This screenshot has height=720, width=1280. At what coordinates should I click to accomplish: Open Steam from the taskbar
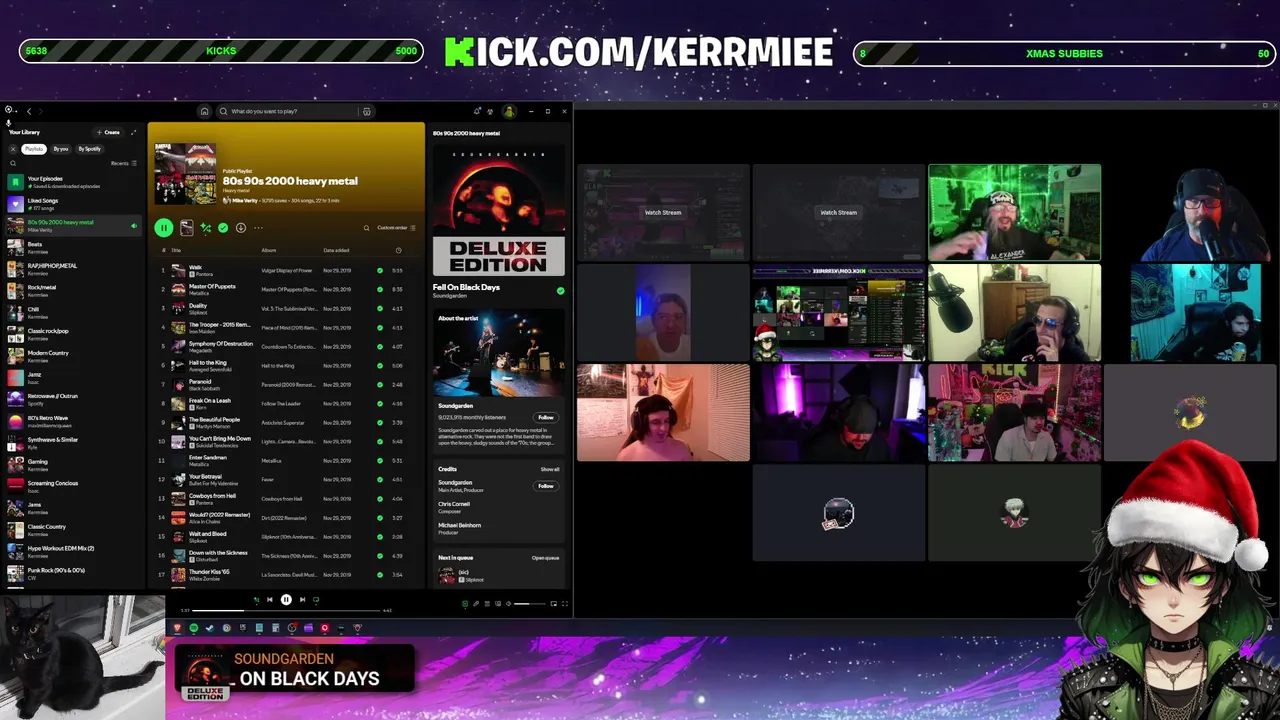coord(210,628)
